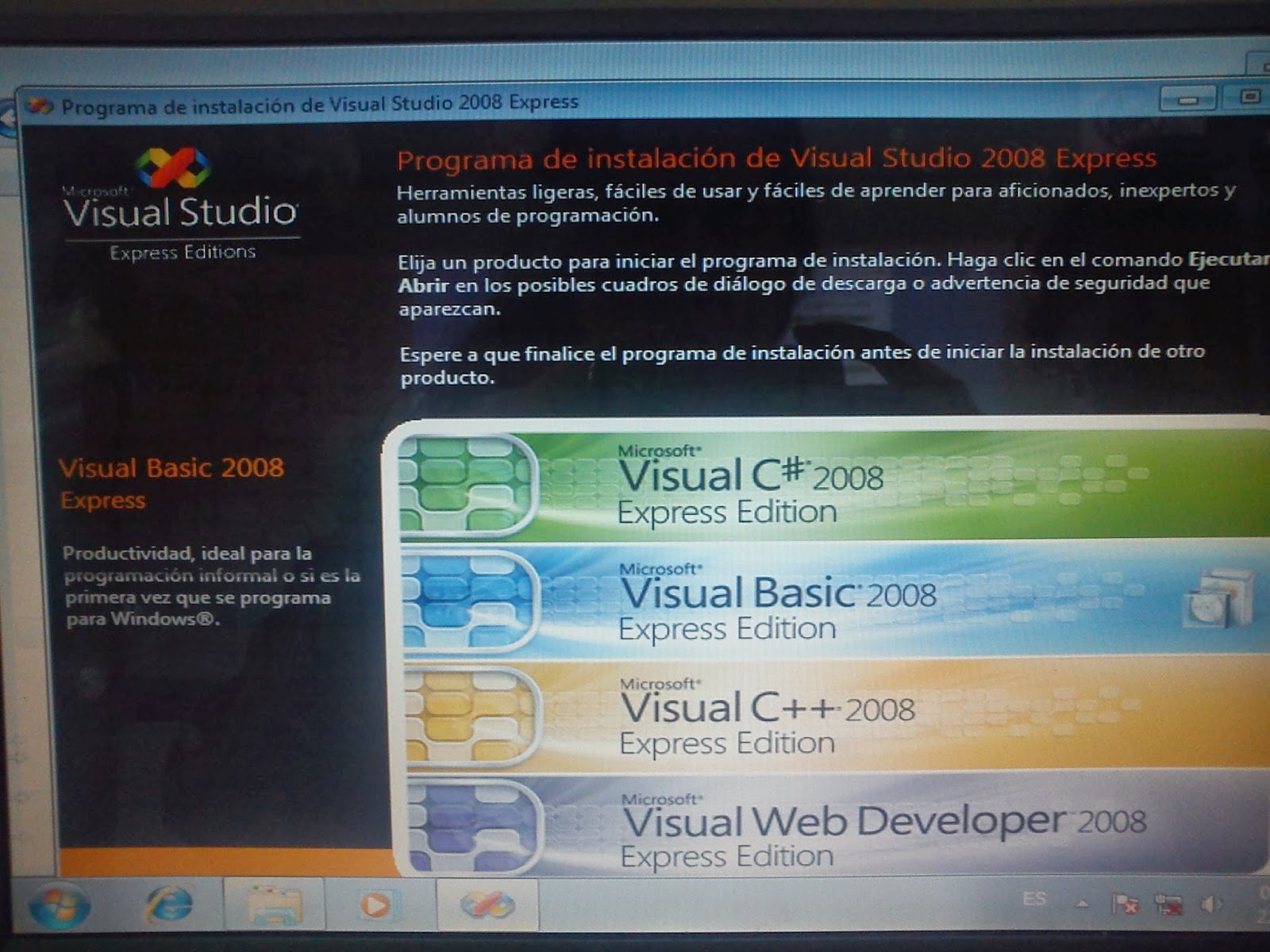Expand hidden system tray icons
This screenshot has width=1270, height=952.
tap(1082, 905)
